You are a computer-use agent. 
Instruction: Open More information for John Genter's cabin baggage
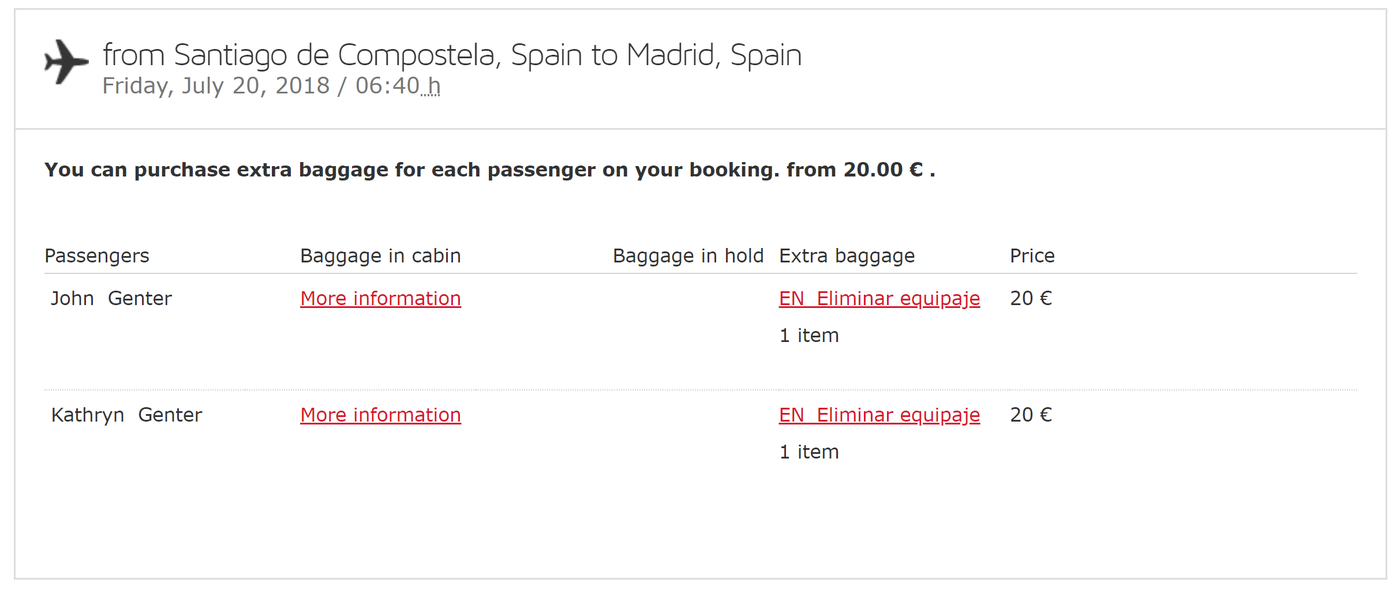click(x=380, y=298)
